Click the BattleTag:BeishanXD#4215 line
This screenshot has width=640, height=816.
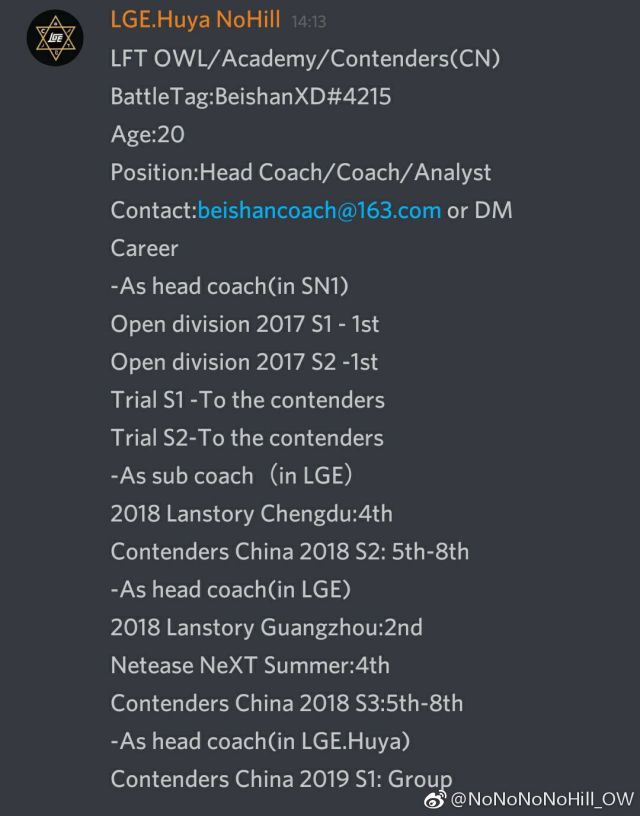(251, 97)
